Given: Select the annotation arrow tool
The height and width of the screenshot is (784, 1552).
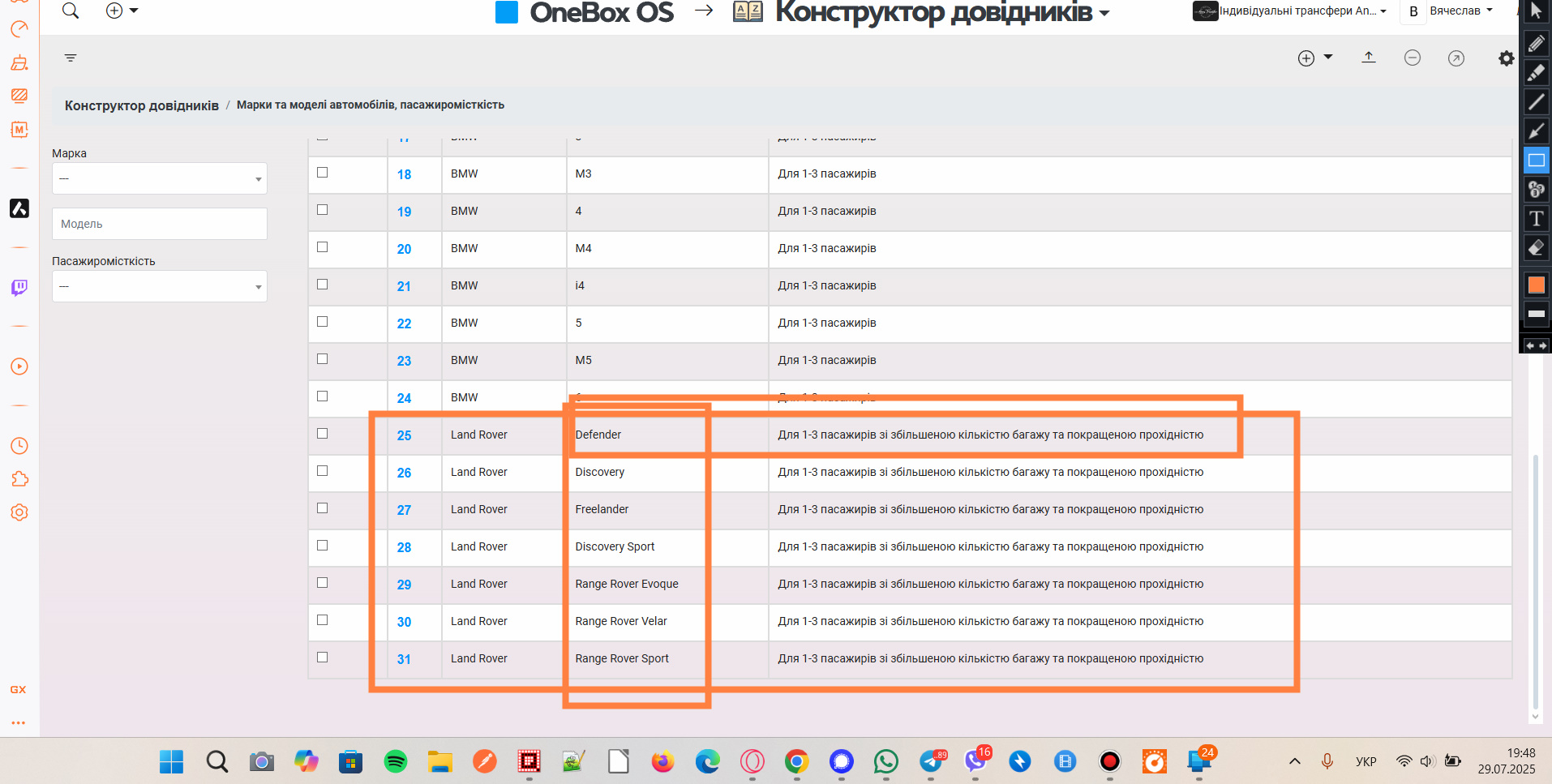Looking at the screenshot, I should click(x=1536, y=131).
